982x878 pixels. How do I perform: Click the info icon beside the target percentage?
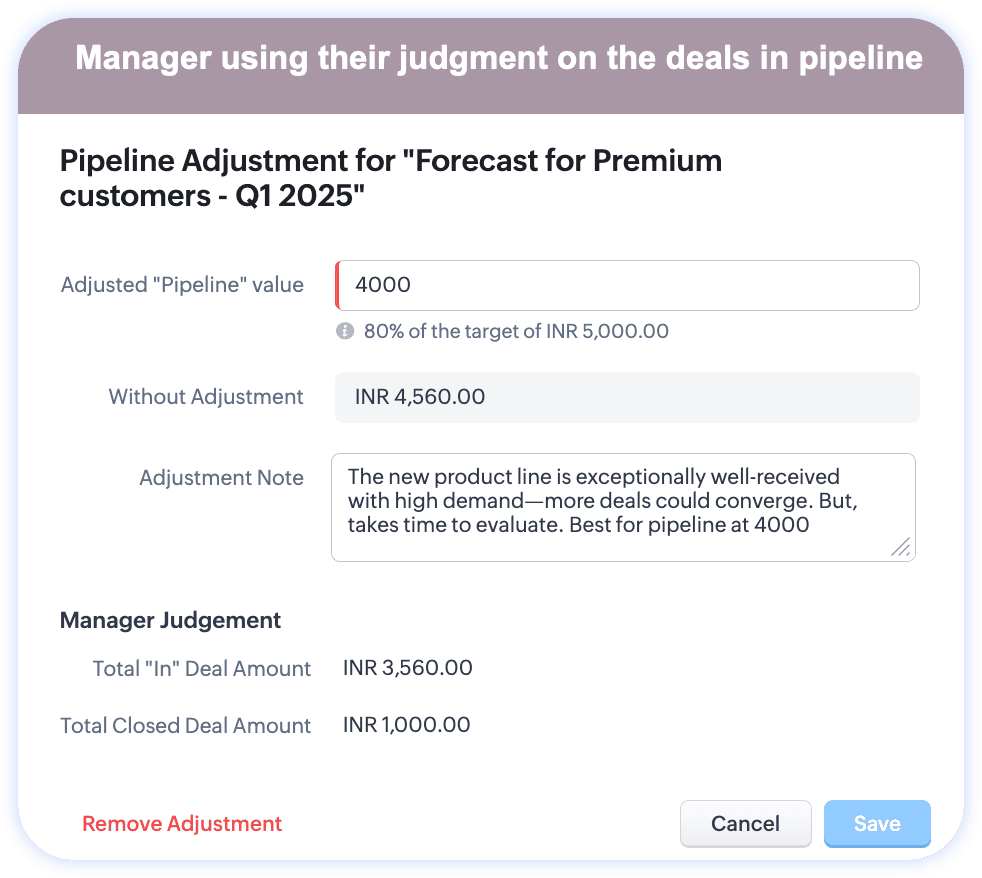(345, 331)
